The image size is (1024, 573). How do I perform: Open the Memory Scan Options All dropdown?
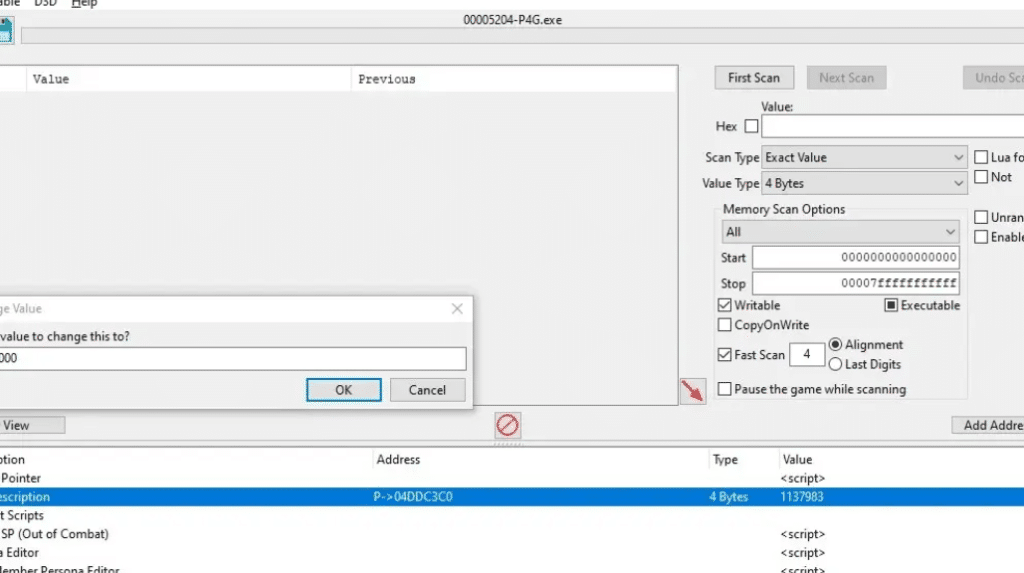[840, 232]
